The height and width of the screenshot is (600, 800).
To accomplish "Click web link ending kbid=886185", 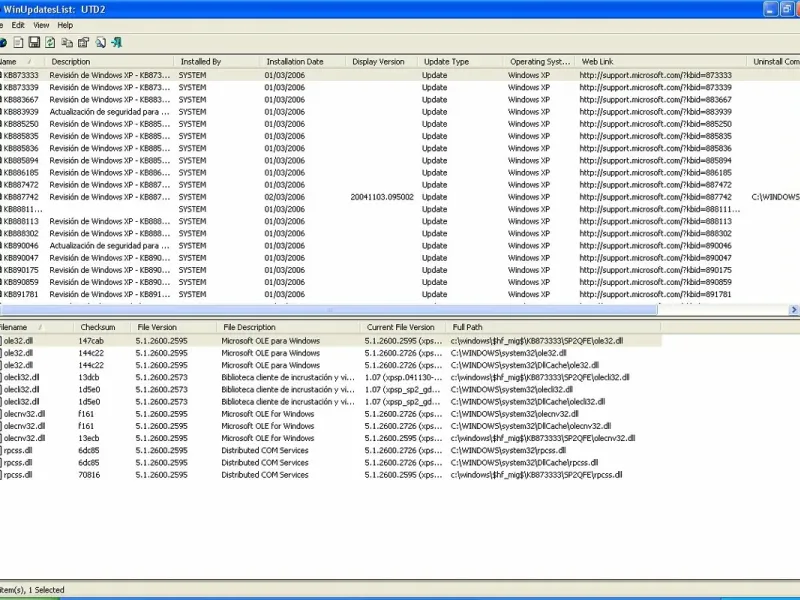I will click(655, 172).
